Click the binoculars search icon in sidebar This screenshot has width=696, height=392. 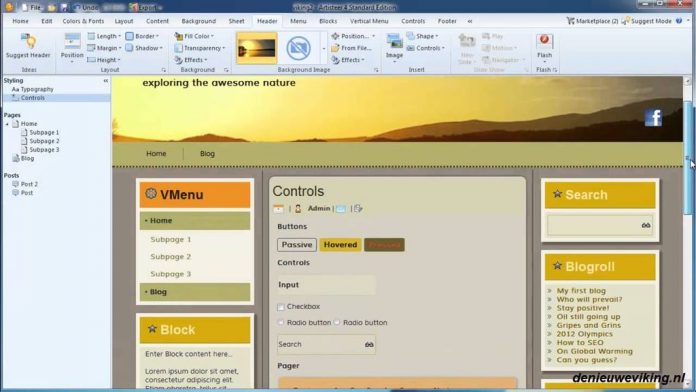tap(646, 226)
